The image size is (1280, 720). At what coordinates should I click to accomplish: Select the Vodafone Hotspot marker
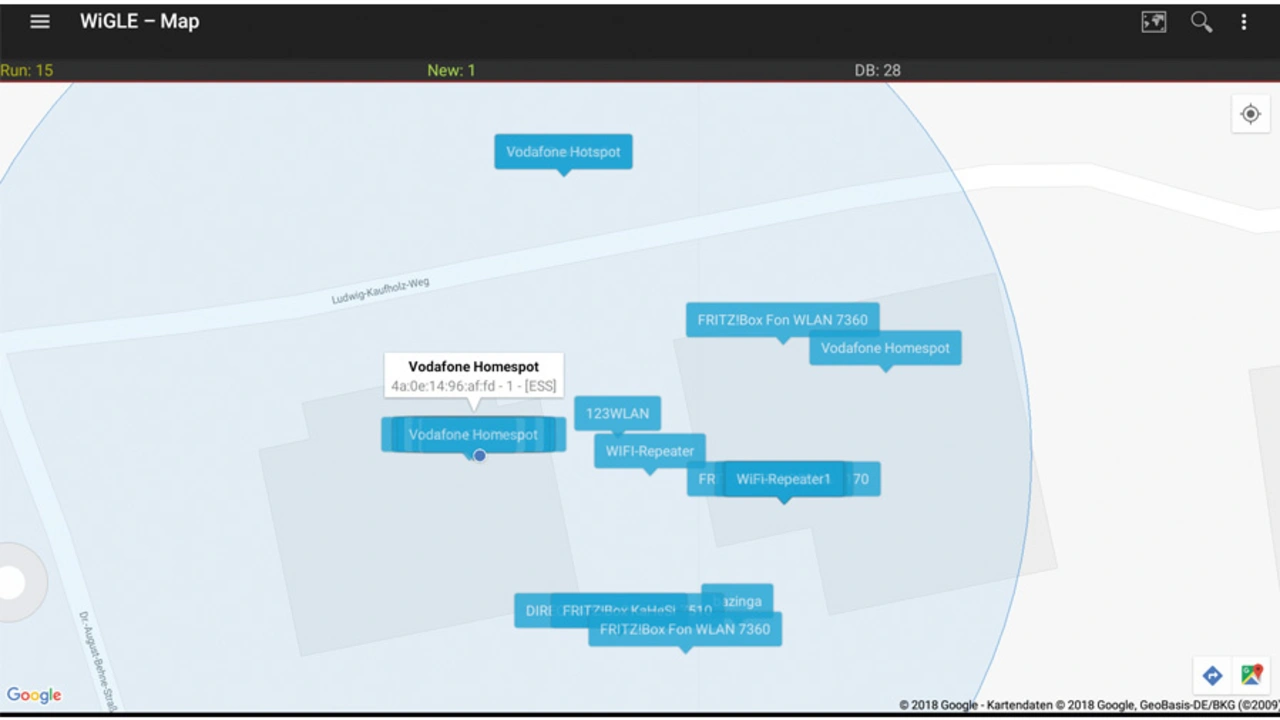563,152
